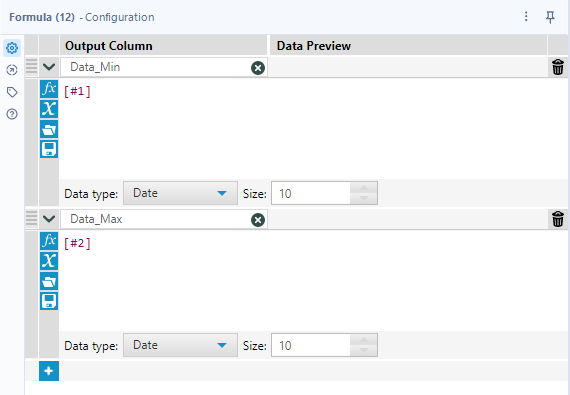Open the panel options three-dot menu
This screenshot has width=570, height=395.
526,16
